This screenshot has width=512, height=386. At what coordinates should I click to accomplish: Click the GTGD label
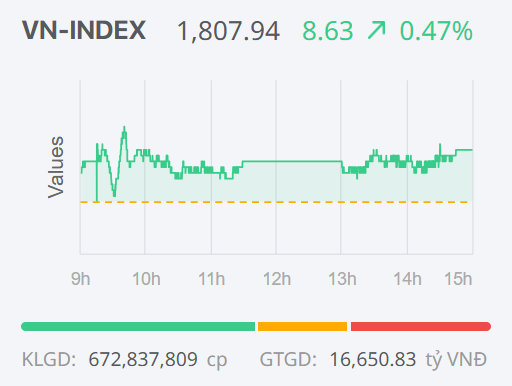(x=288, y=359)
